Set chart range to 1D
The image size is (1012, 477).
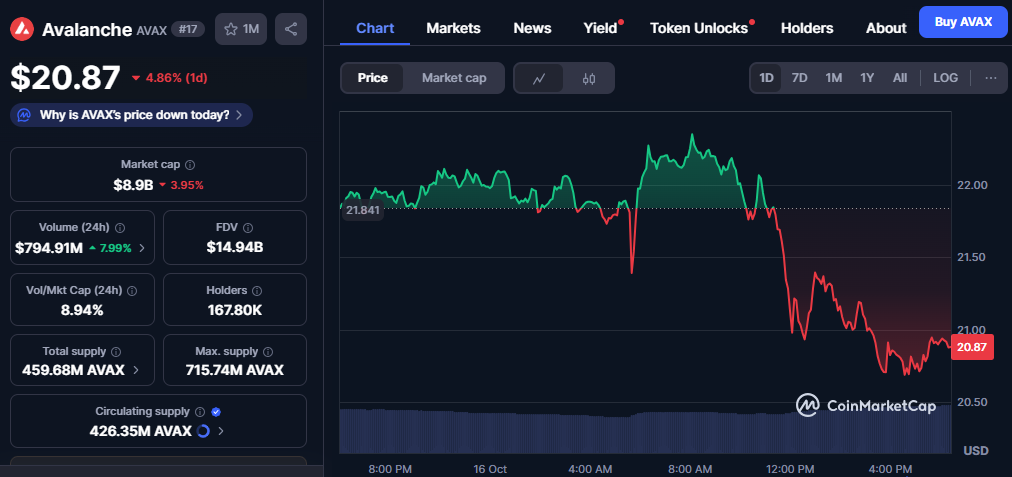click(766, 78)
